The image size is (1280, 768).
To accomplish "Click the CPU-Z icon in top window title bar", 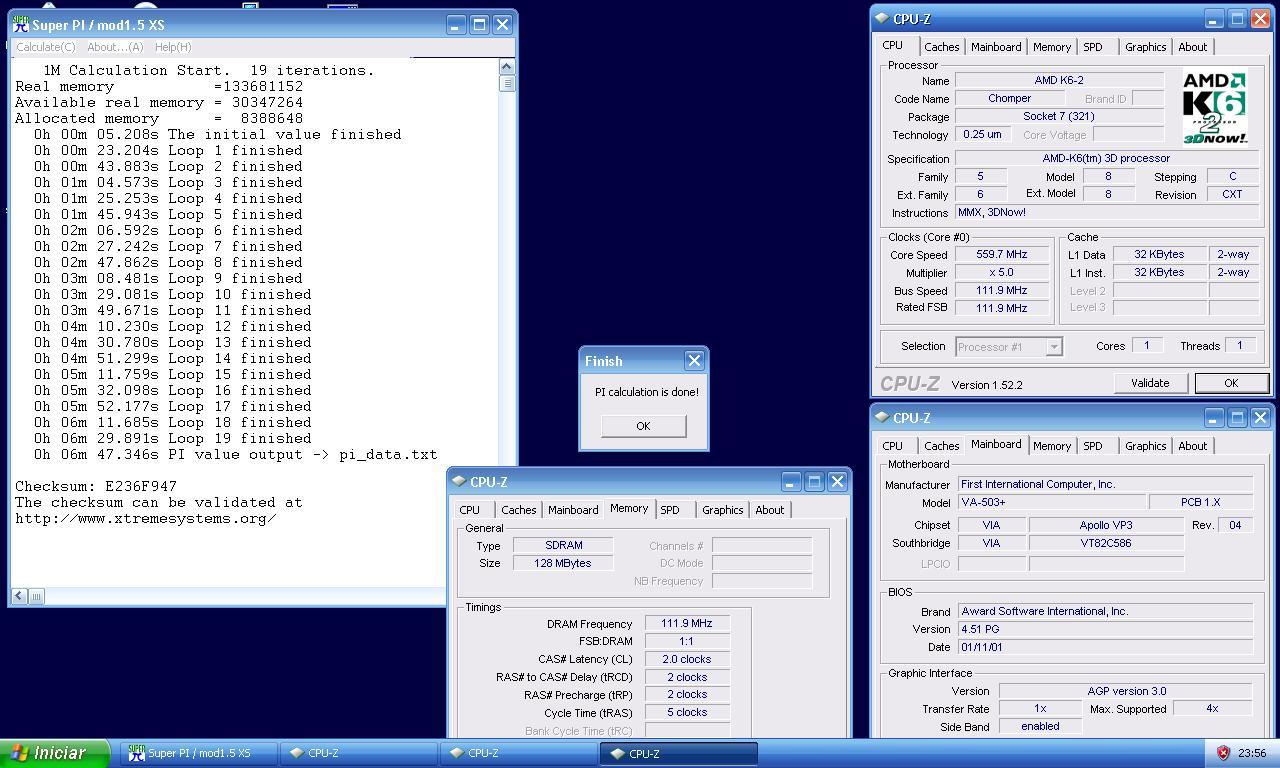I will pyautogui.click(x=882, y=19).
